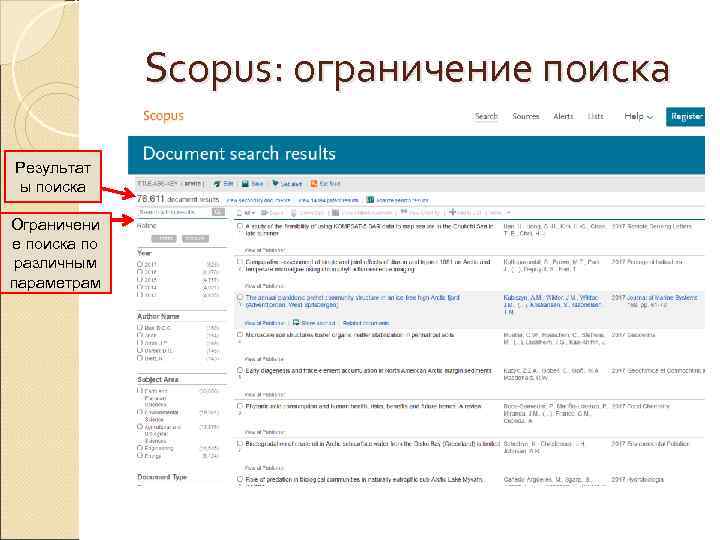Click the Add to list plus icon

(452, 212)
